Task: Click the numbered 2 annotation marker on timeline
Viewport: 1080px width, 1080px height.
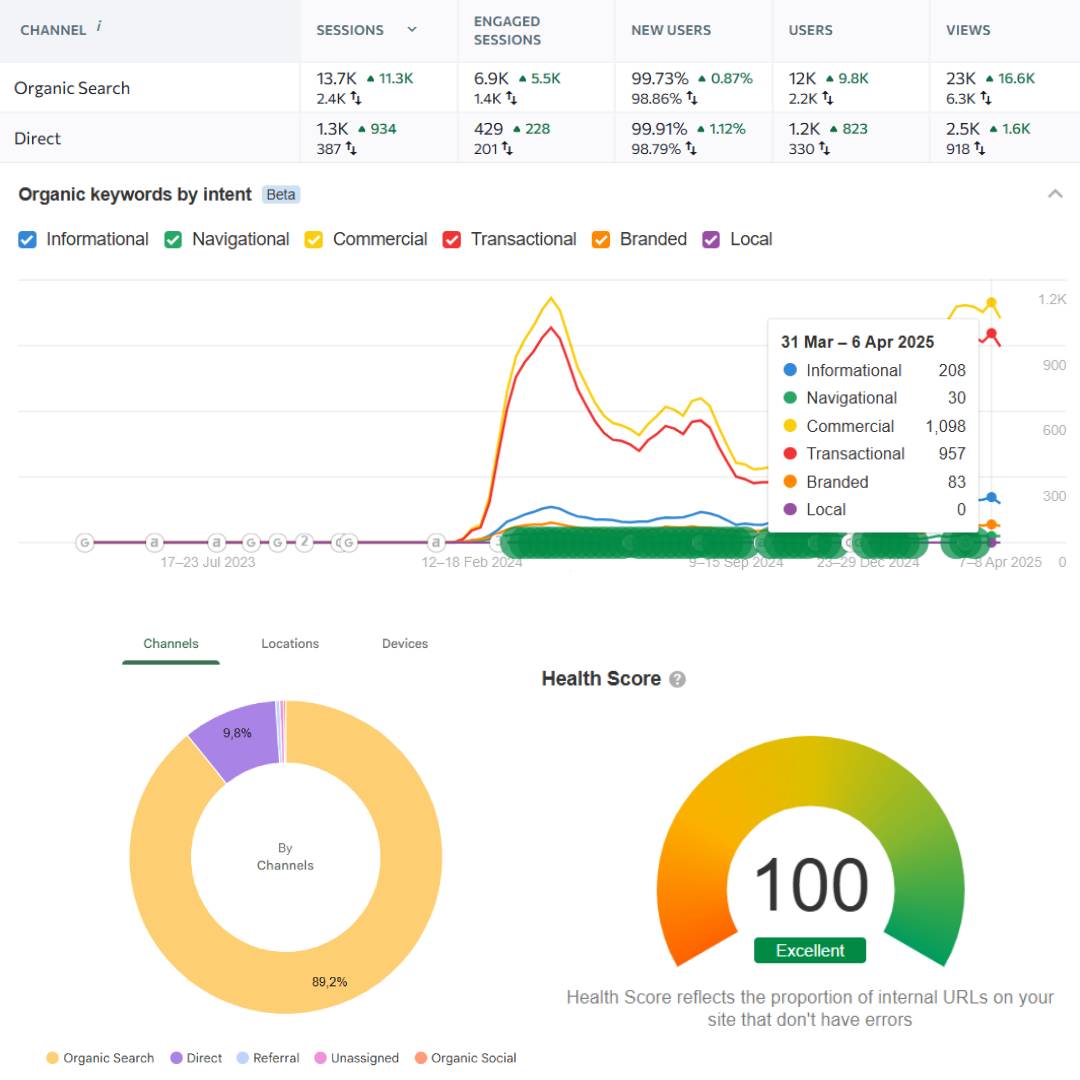Action: click(x=304, y=542)
